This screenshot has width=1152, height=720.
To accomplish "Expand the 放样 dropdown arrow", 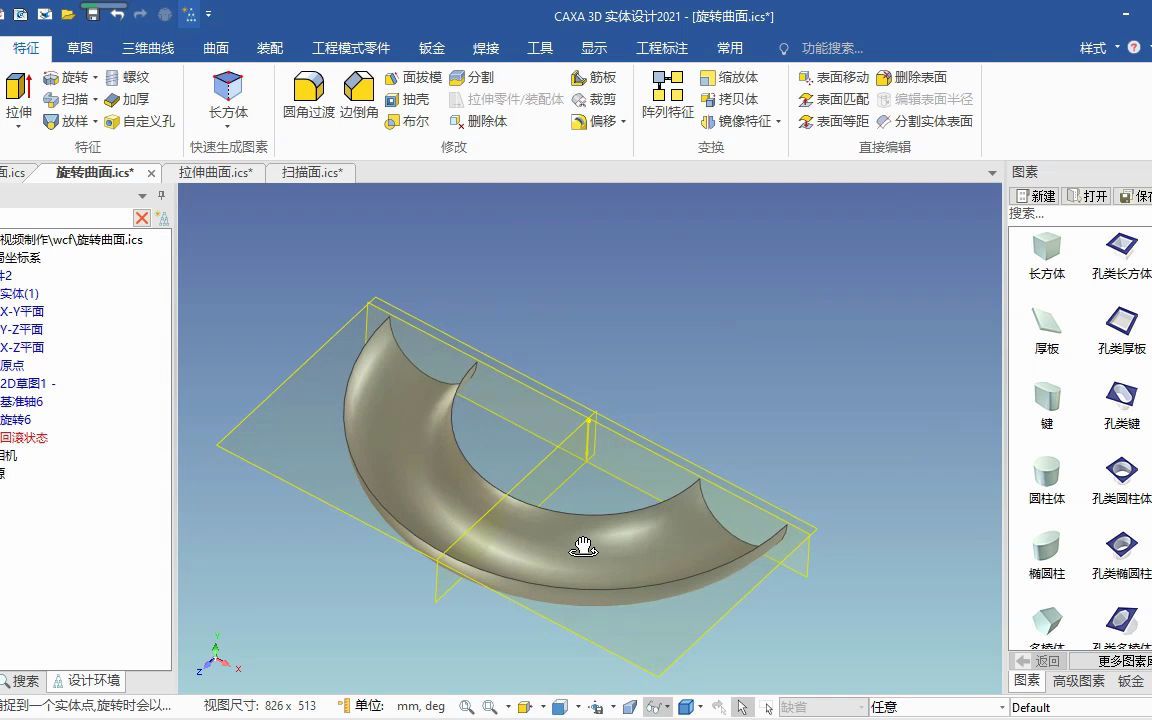I will [x=96, y=121].
